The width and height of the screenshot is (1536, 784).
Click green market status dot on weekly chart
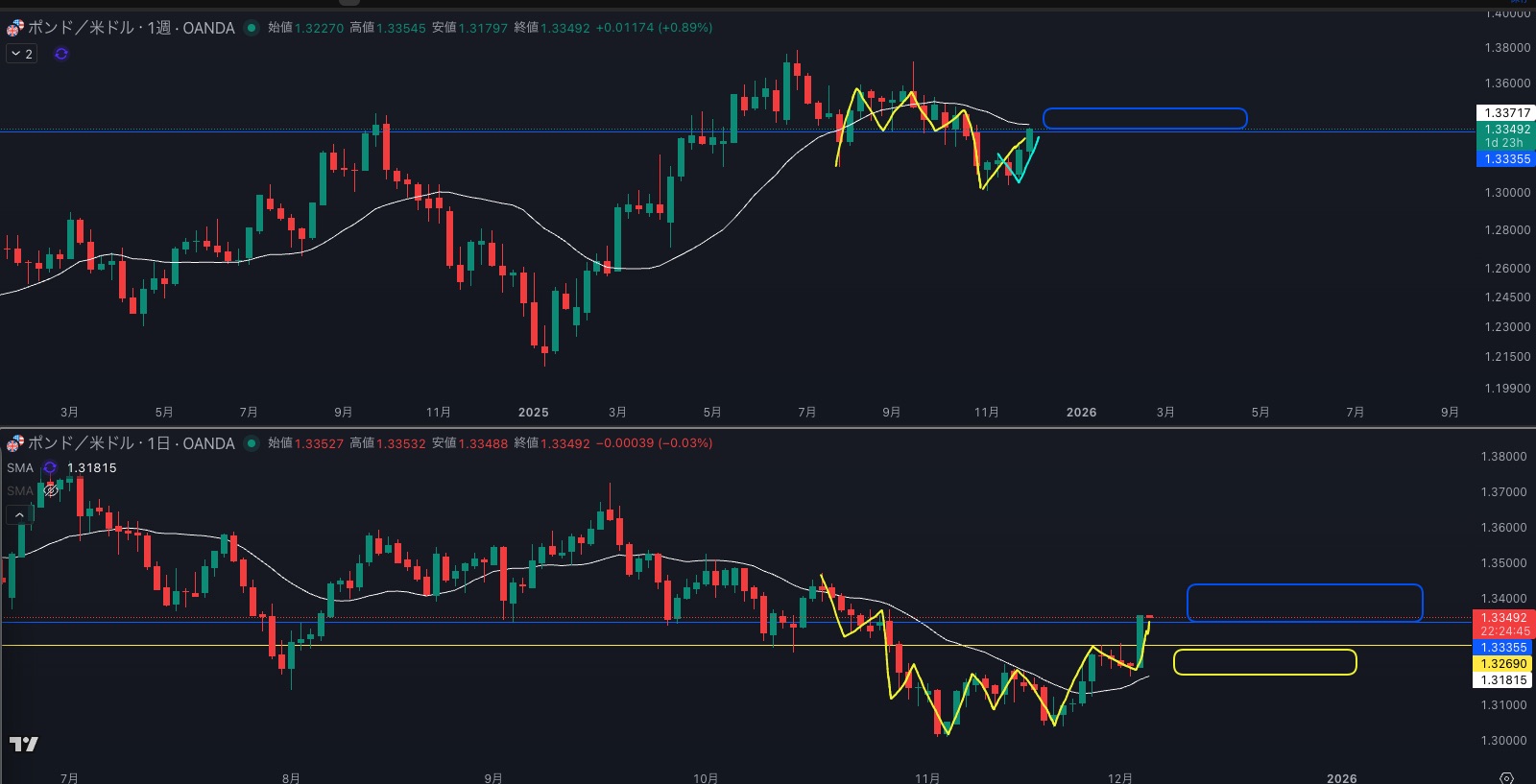point(252,28)
